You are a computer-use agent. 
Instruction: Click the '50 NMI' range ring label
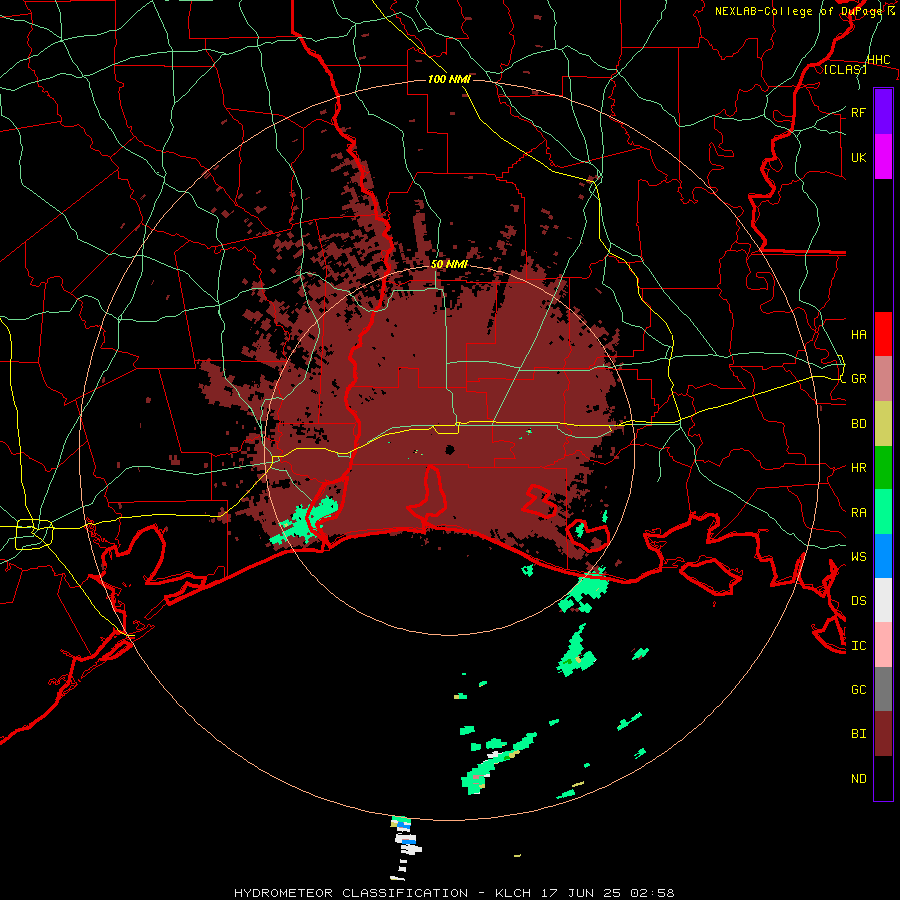tap(449, 265)
